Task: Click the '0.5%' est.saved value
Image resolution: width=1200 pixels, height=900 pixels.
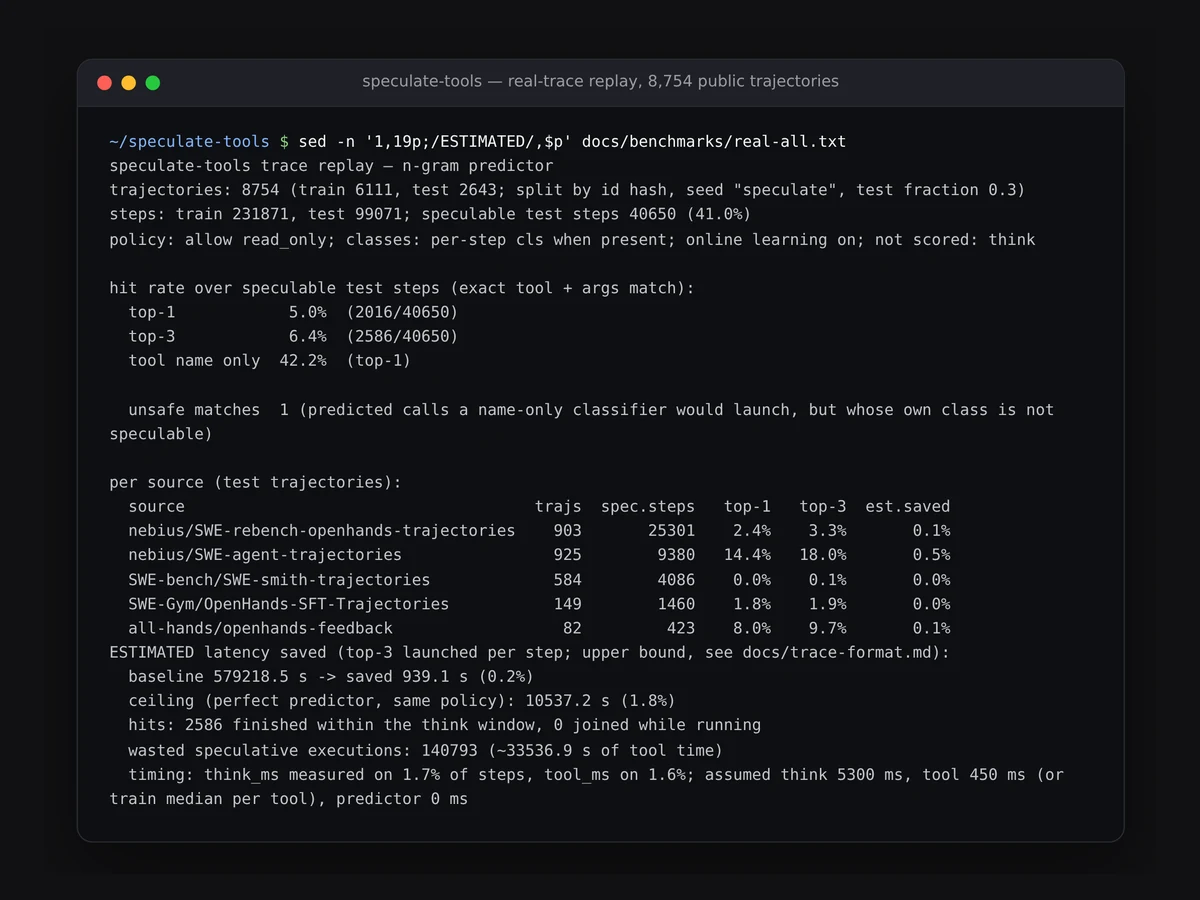Action: [x=931, y=555]
